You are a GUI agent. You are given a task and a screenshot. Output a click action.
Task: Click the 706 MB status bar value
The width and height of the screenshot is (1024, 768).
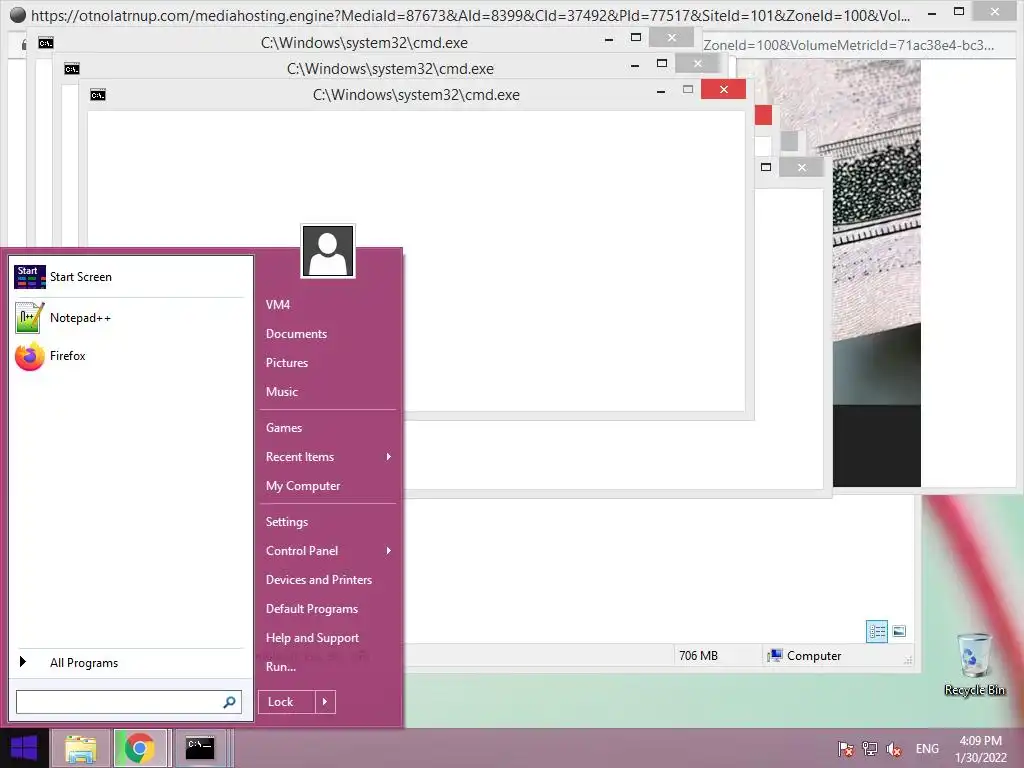pos(698,656)
